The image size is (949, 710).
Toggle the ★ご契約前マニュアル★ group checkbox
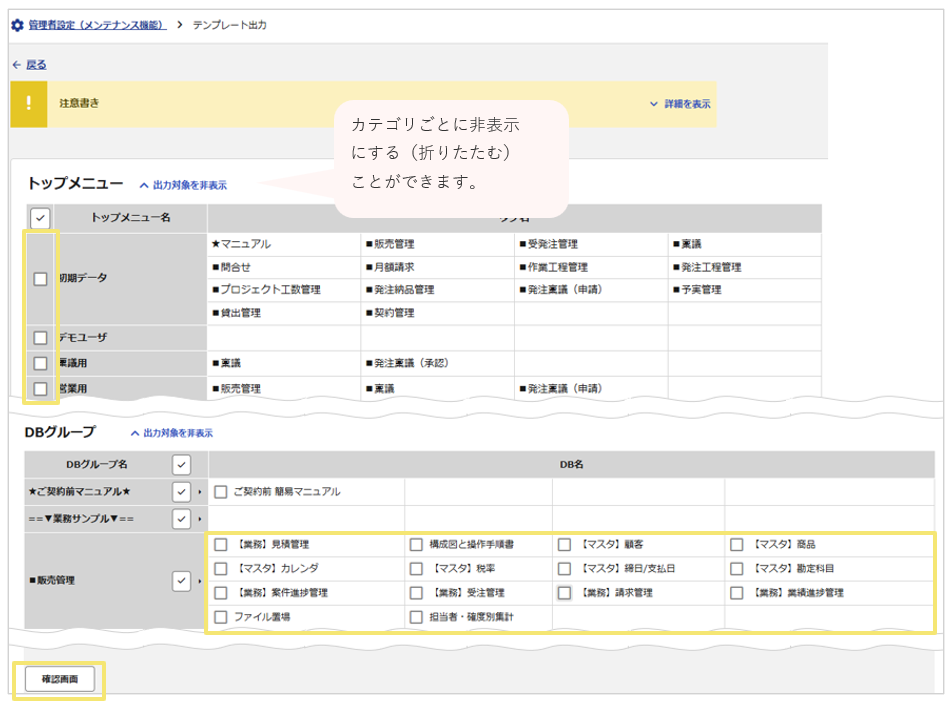pyautogui.click(x=182, y=492)
